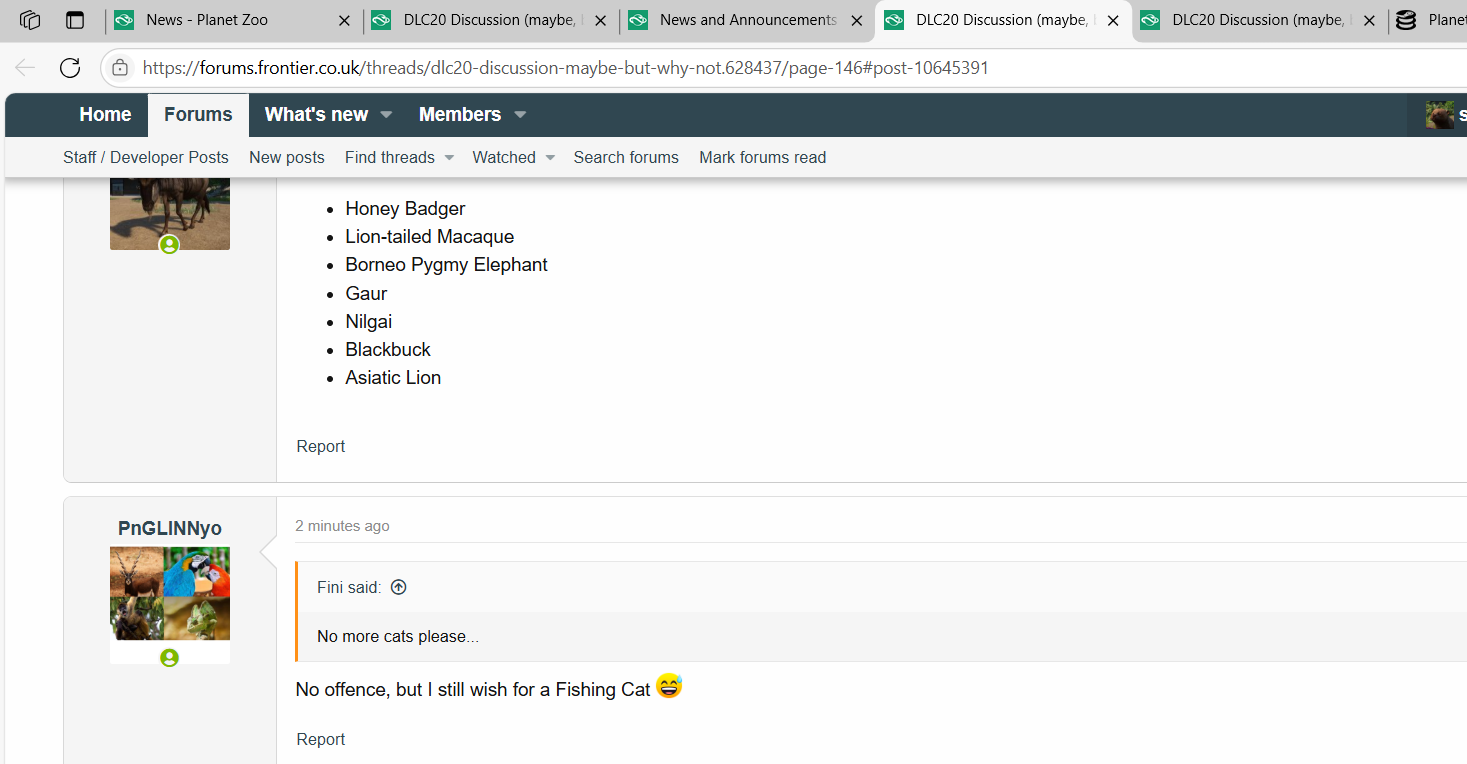Open the Forums navigation tab

point(198,115)
